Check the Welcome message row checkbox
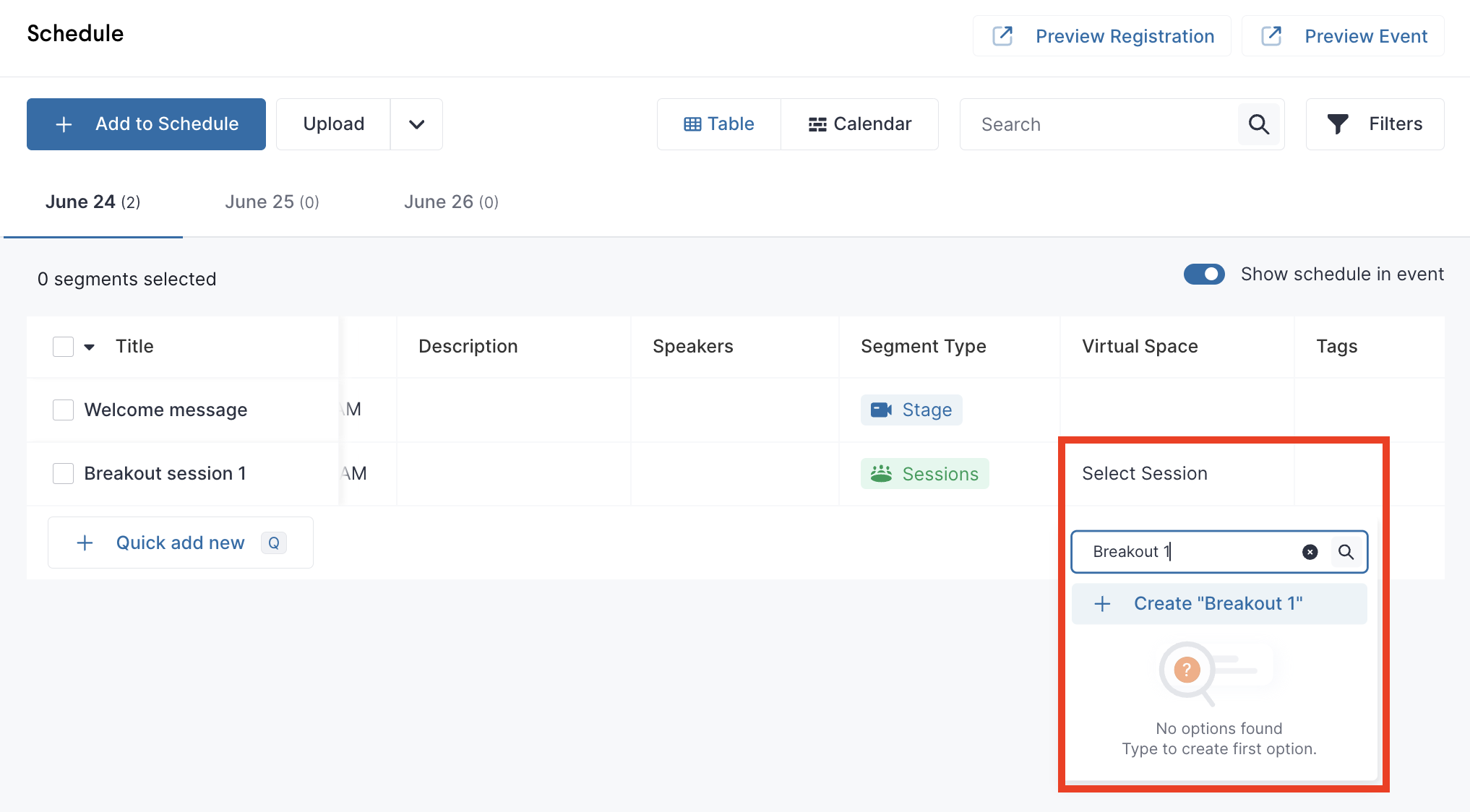The height and width of the screenshot is (812, 1470). tap(64, 410)
